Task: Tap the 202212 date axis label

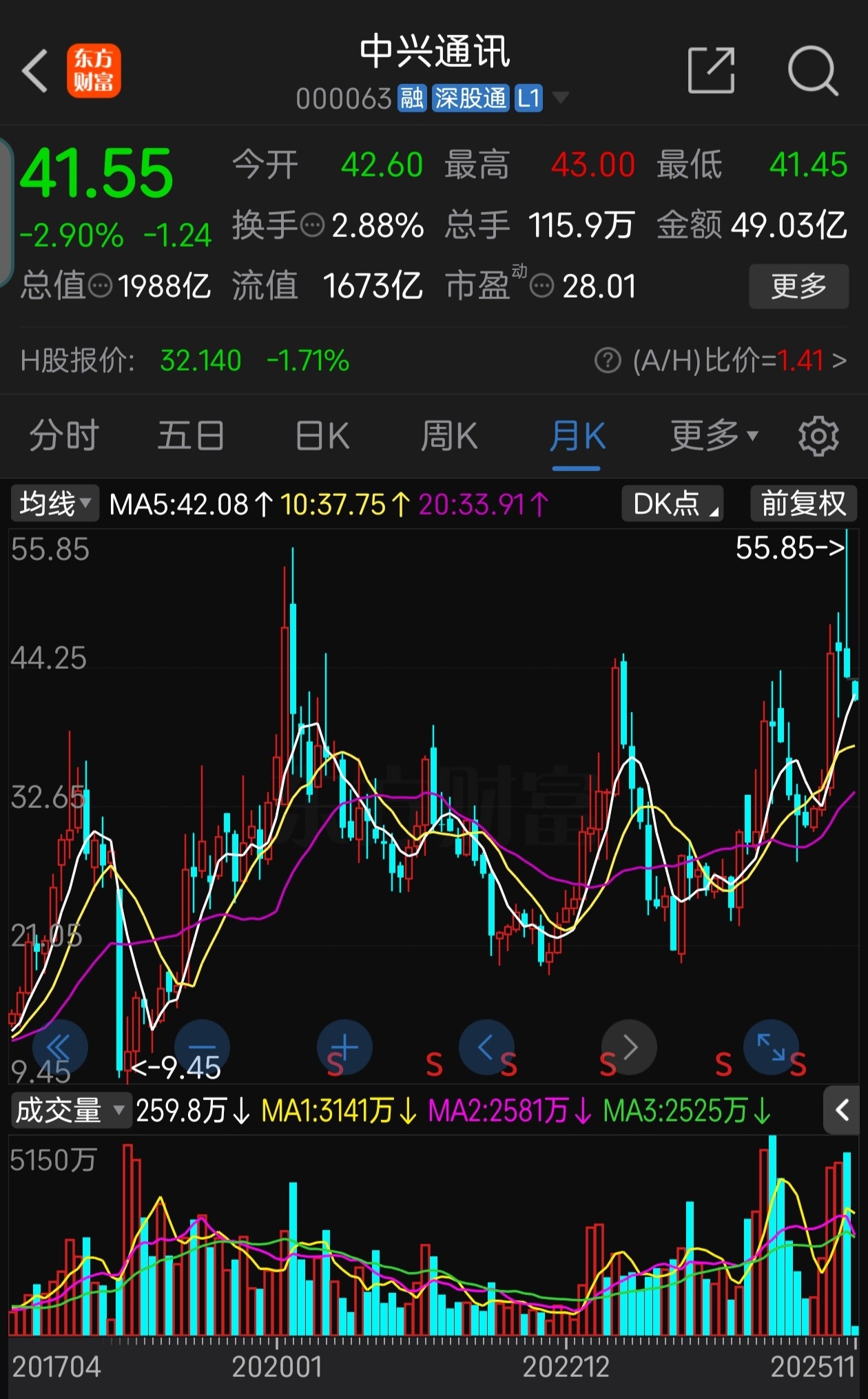Action: point(566,1367)
